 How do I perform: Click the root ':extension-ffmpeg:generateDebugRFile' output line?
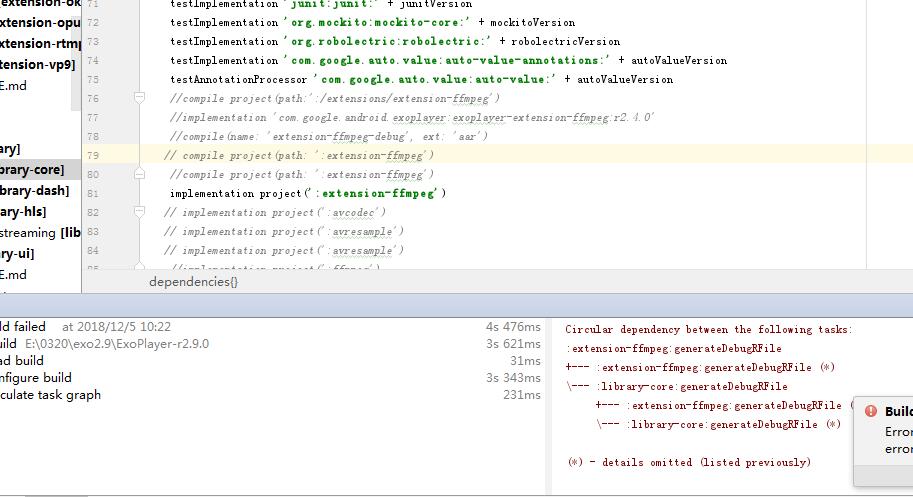674,349
